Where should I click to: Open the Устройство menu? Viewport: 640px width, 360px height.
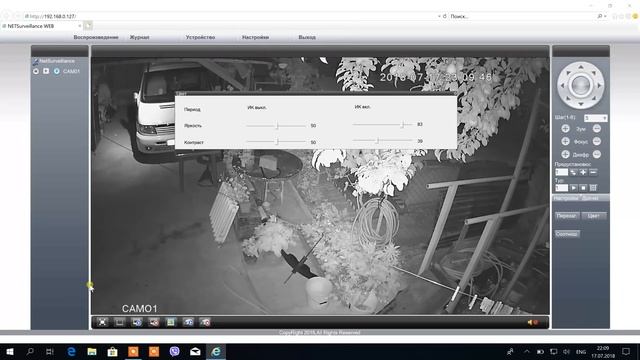pos(200,37)
